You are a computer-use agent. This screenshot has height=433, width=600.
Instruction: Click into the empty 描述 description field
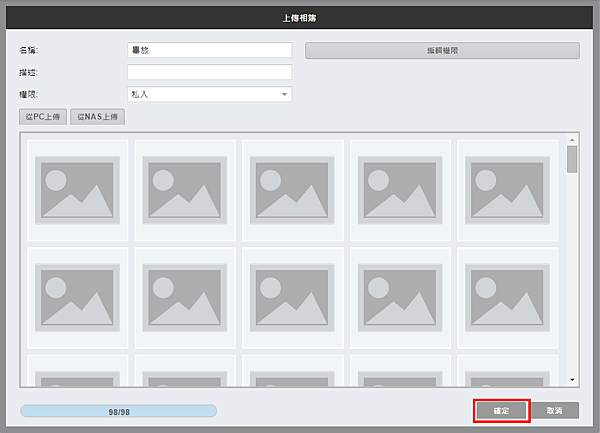210,72
